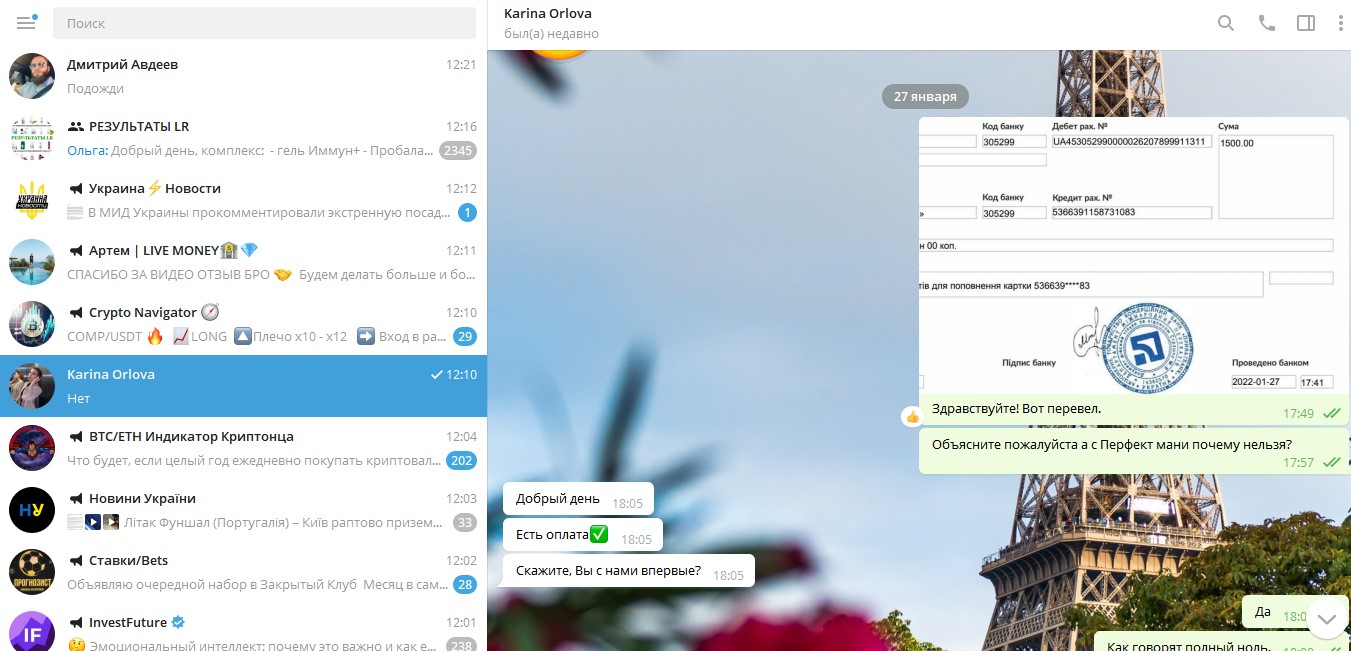This screenshot has width=1351, height=651.
Task: Click "был(а) недавно" status text
Action: (x=551, y=34)
